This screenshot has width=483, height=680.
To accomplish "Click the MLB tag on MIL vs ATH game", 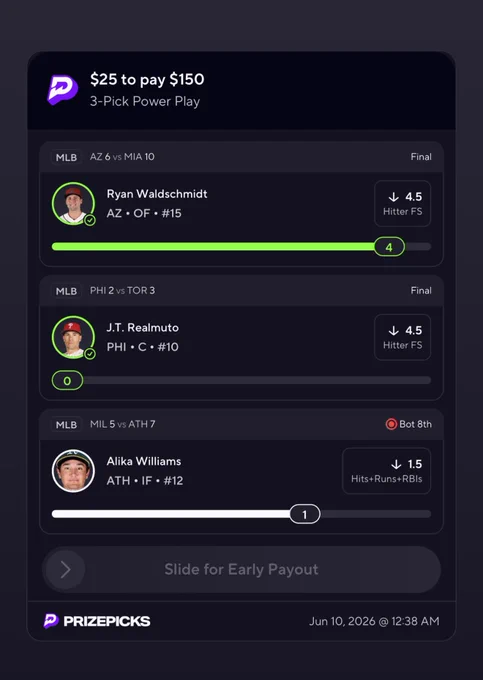I will 66,424.
